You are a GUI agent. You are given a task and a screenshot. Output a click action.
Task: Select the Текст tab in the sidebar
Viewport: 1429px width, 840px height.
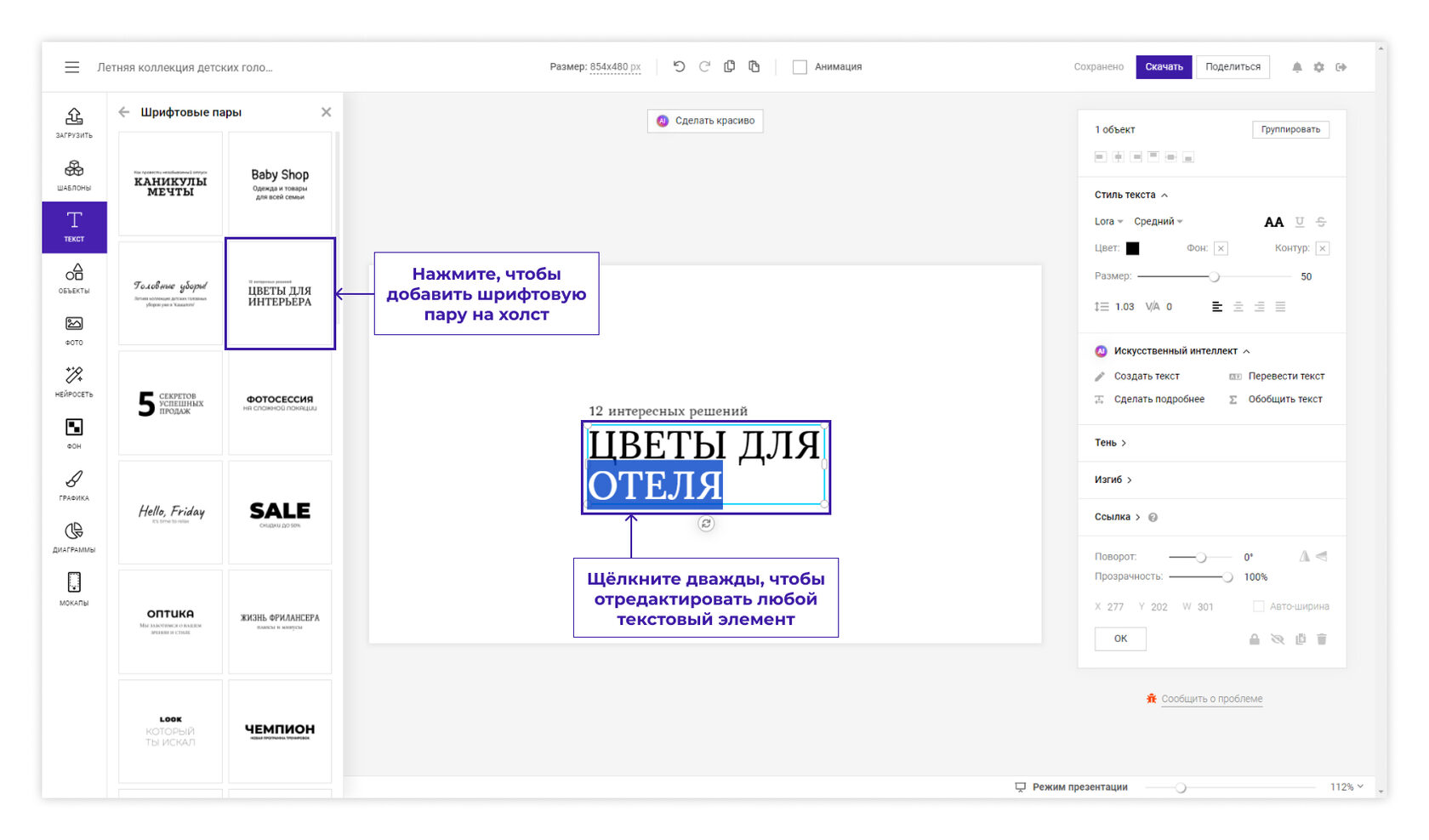(74, 227)
